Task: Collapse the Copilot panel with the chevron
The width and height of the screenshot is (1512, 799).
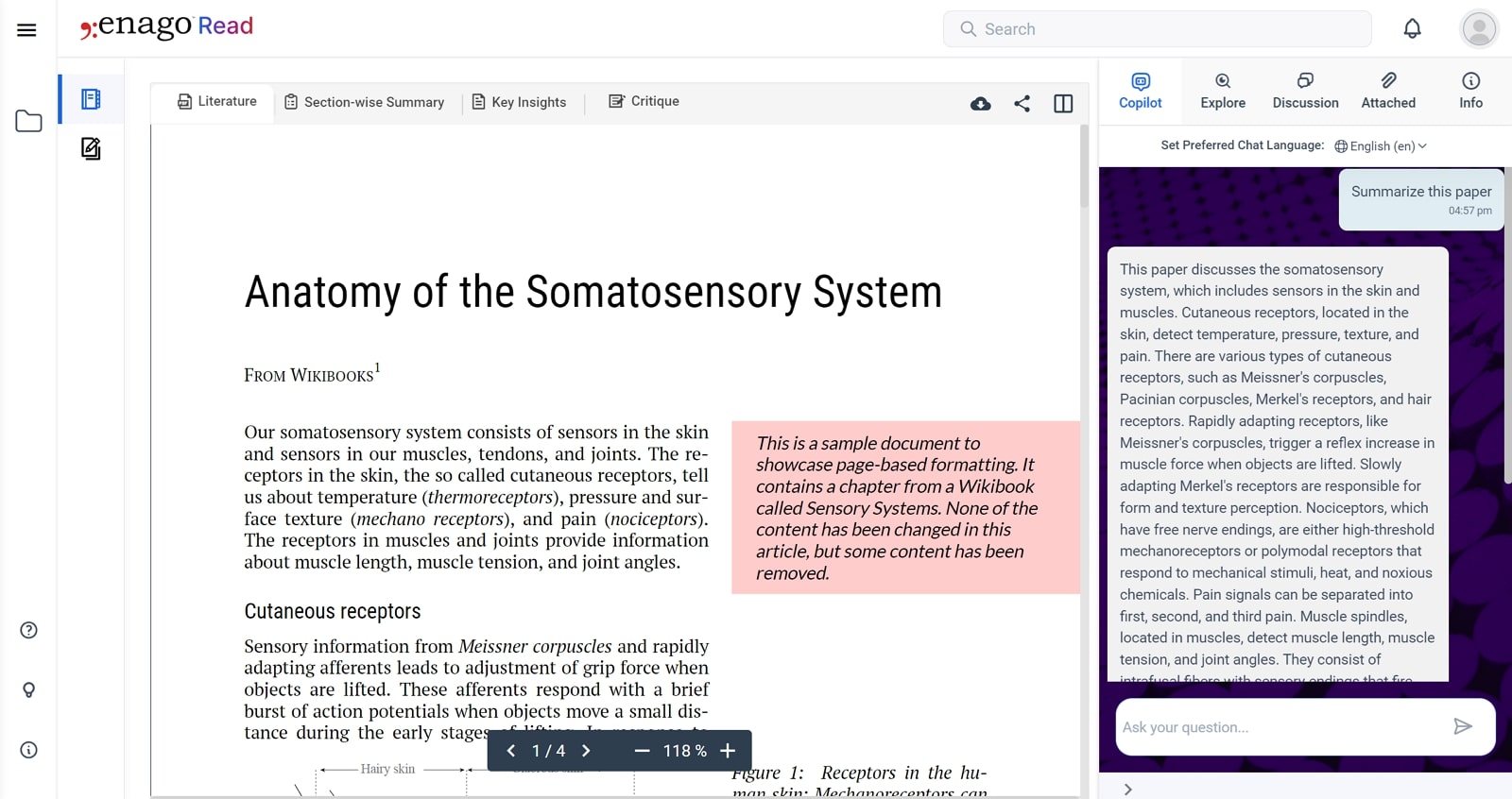Action: 1127,790
